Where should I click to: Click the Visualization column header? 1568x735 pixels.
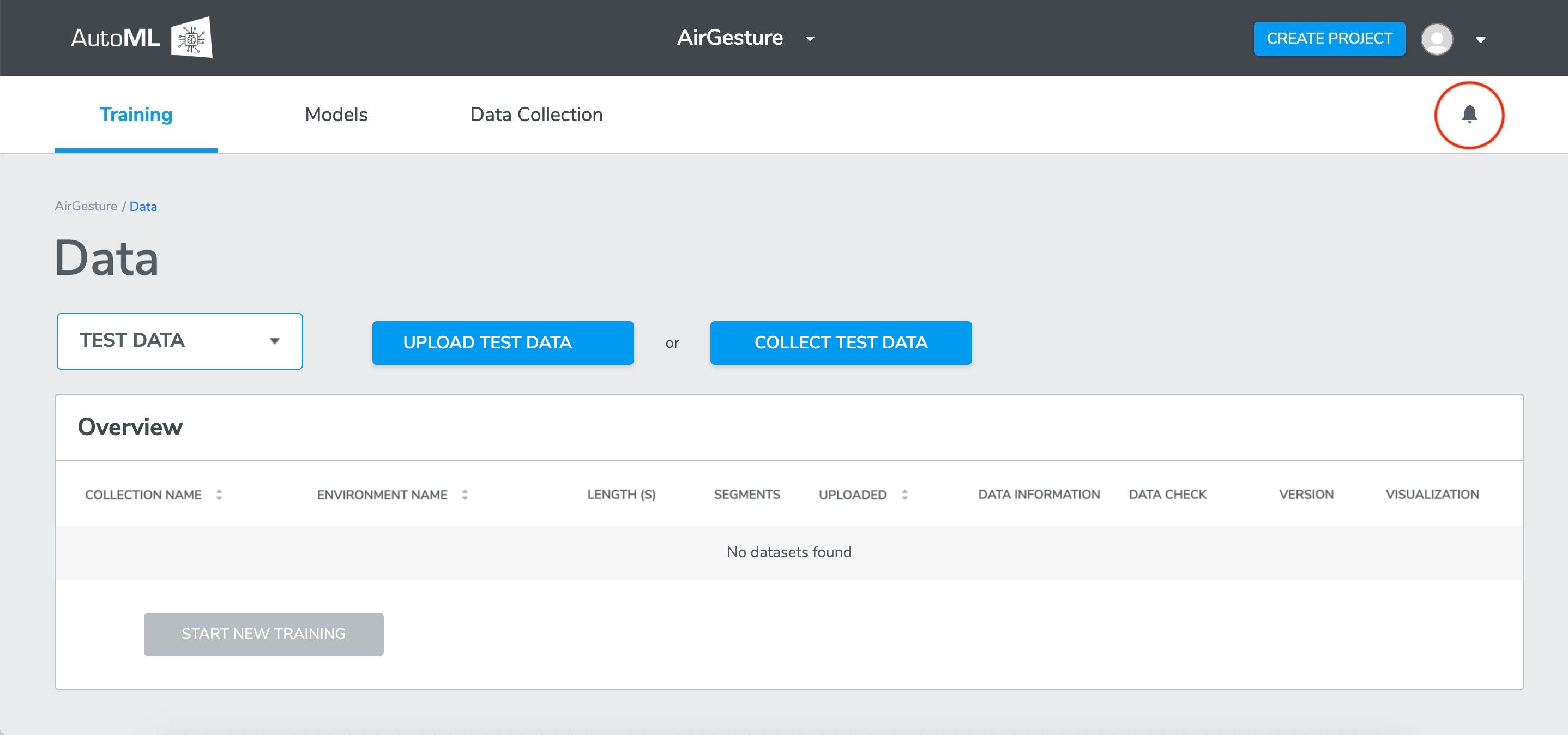coord(1432,495)
